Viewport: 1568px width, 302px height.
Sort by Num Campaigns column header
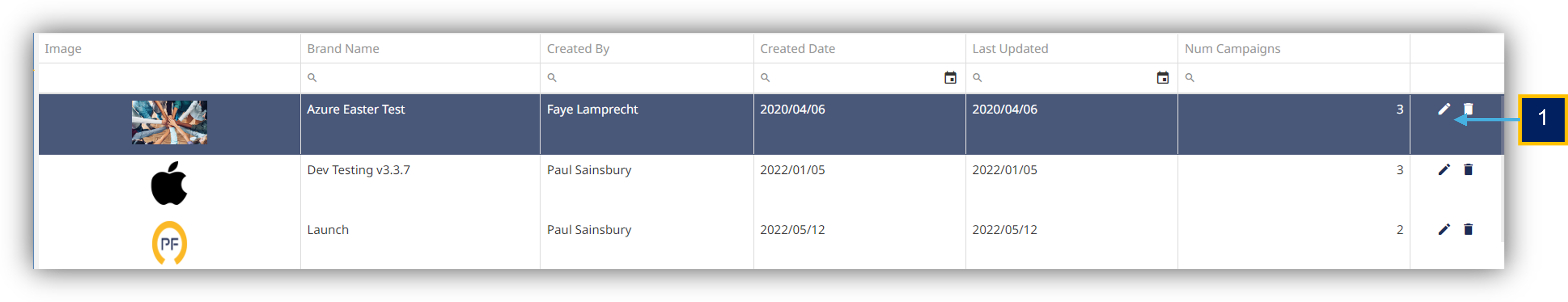coord(1232,49)
